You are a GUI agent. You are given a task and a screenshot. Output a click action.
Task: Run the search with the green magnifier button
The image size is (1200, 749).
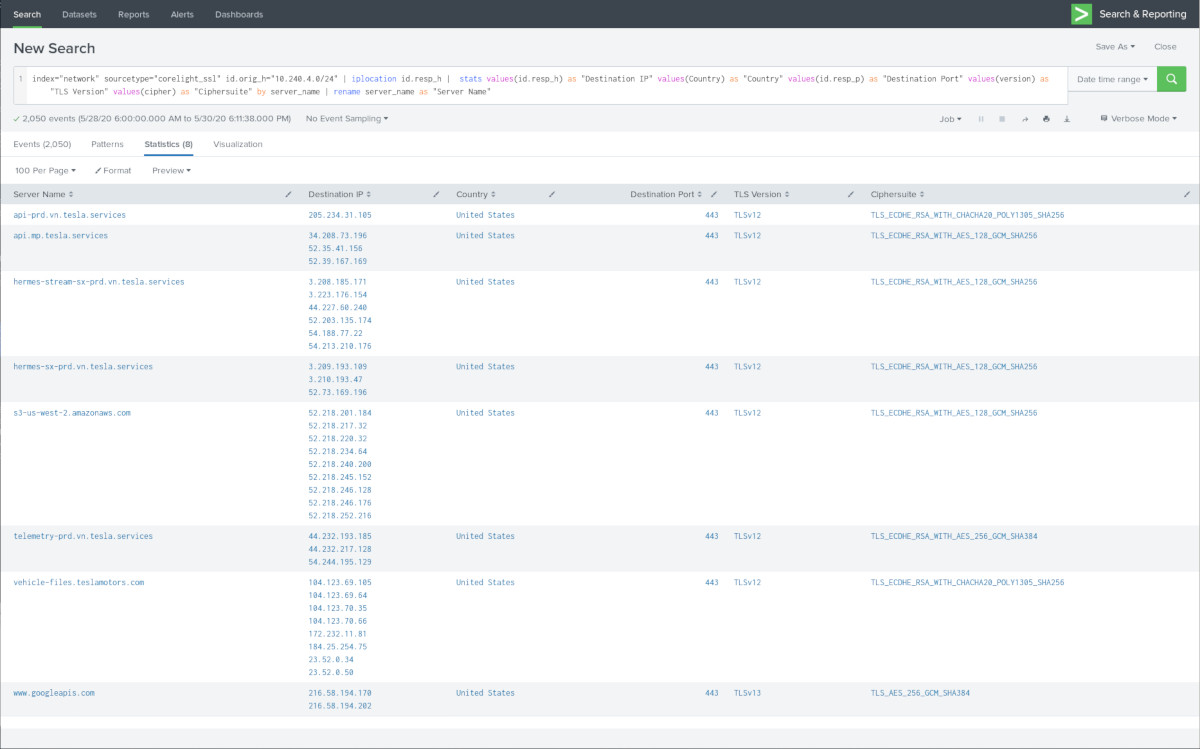(1171, 79)
